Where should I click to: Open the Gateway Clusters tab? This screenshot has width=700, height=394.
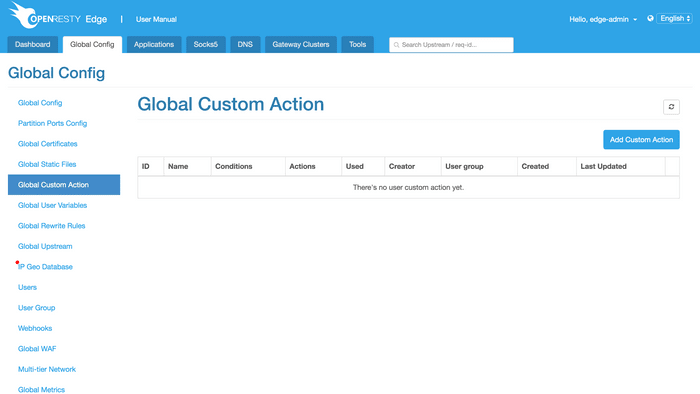[301, 45]
